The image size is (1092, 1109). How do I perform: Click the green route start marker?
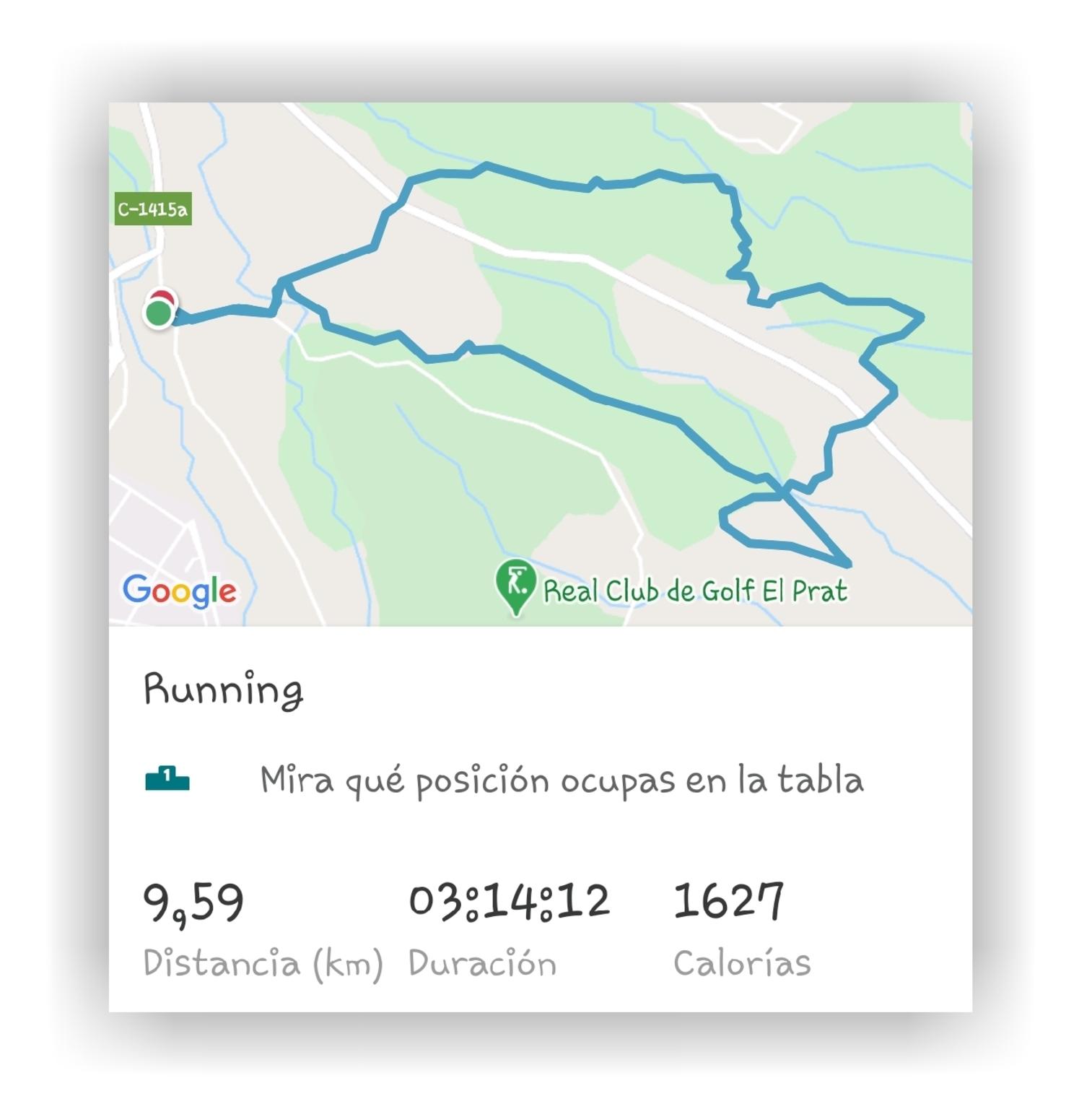pos(159,313)
